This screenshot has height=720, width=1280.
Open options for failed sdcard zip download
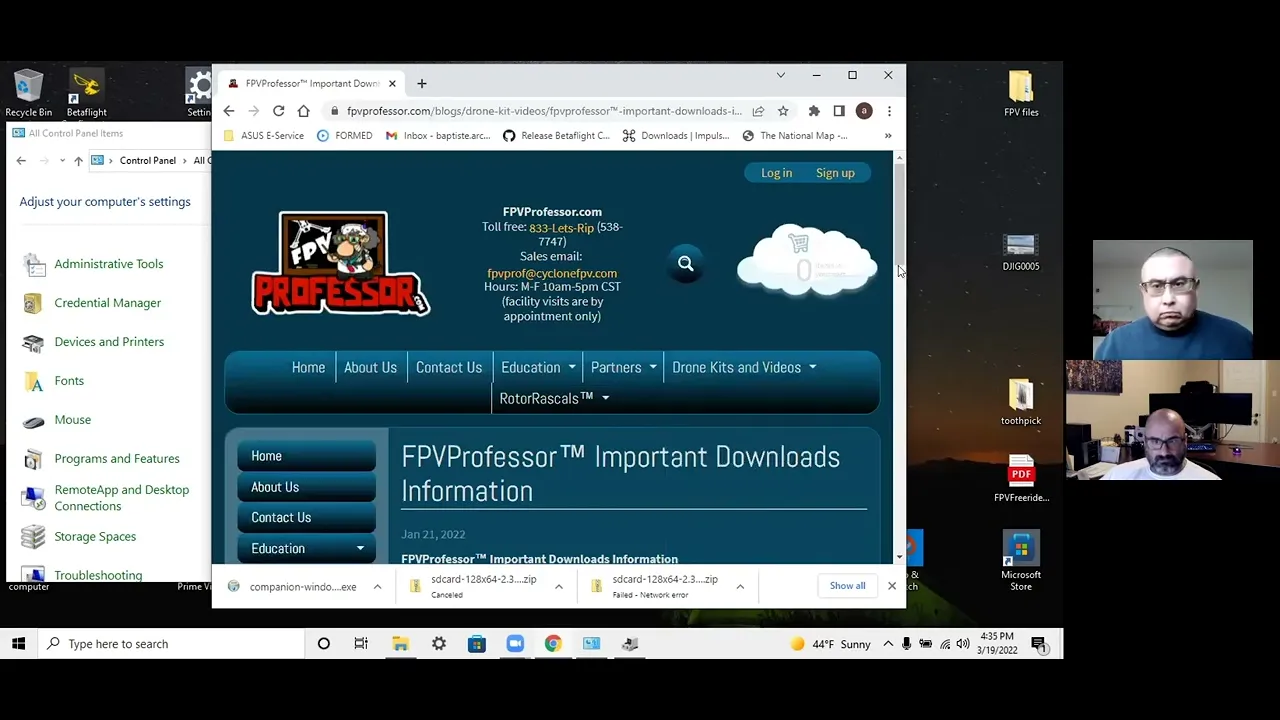[x=740, y=587]
